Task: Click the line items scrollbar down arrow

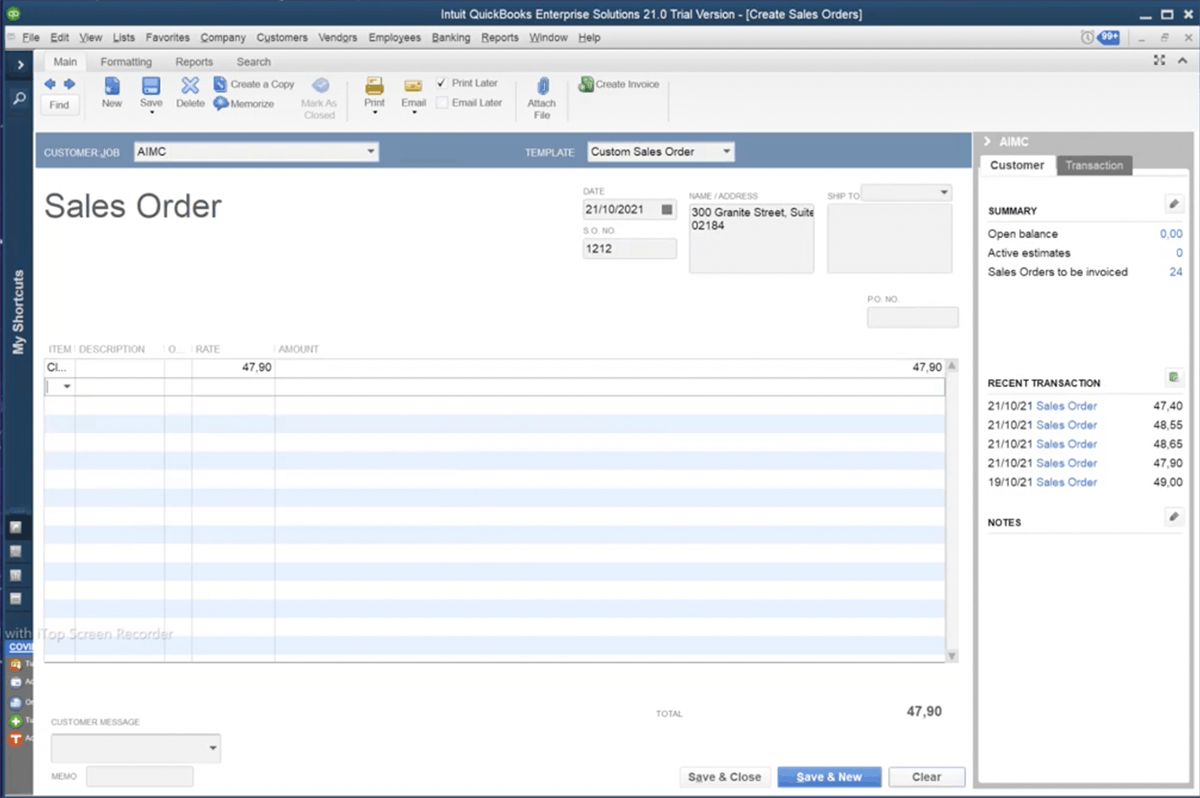Action: point(952,656)
